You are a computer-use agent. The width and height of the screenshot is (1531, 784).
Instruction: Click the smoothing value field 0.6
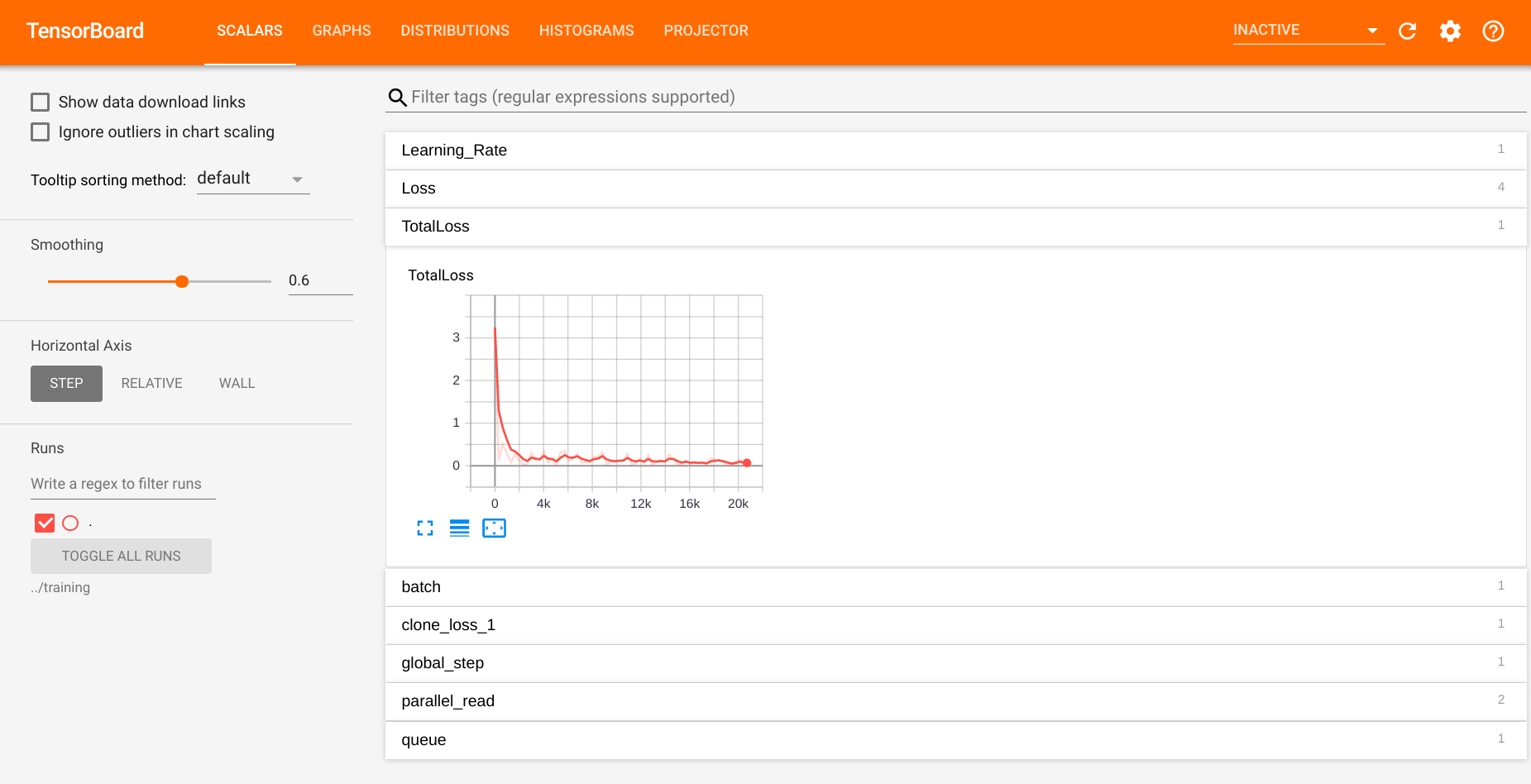pos(320,281)
